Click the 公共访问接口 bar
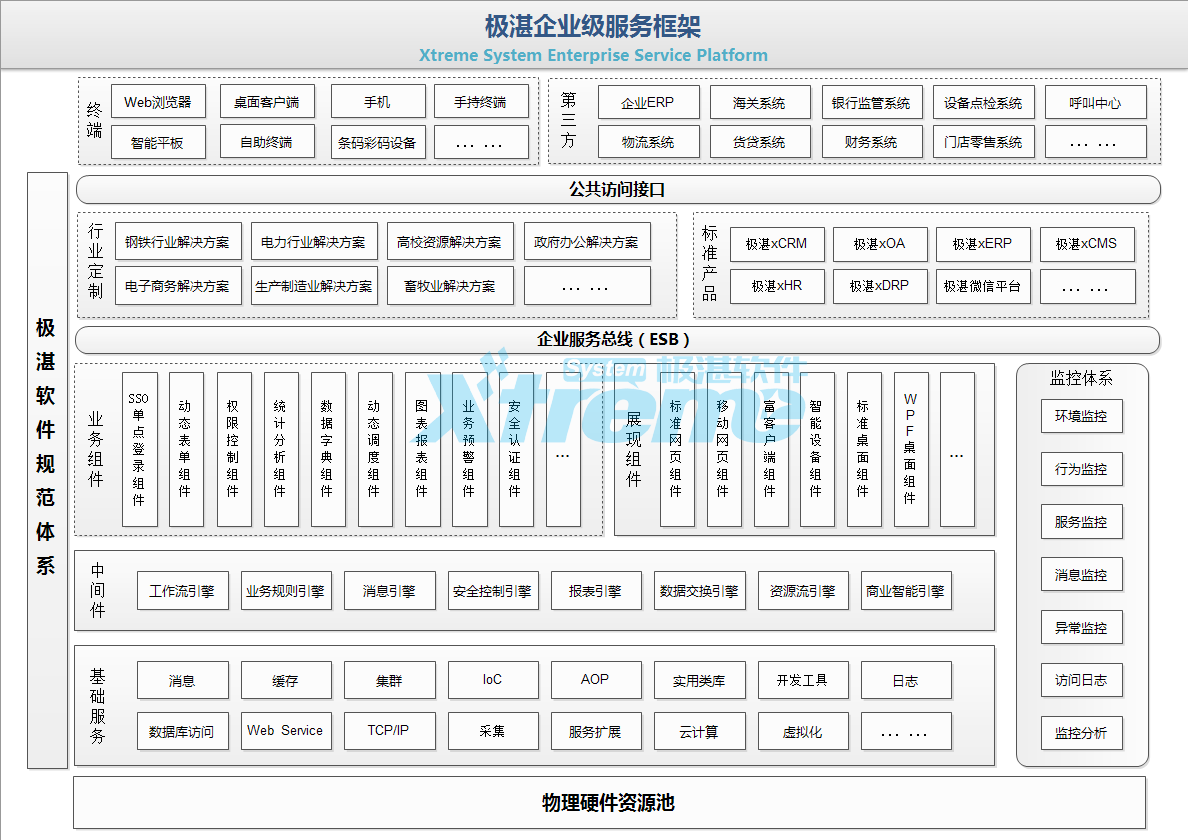Viewport: 1188px width, 840px height. (x=617, y=189)
